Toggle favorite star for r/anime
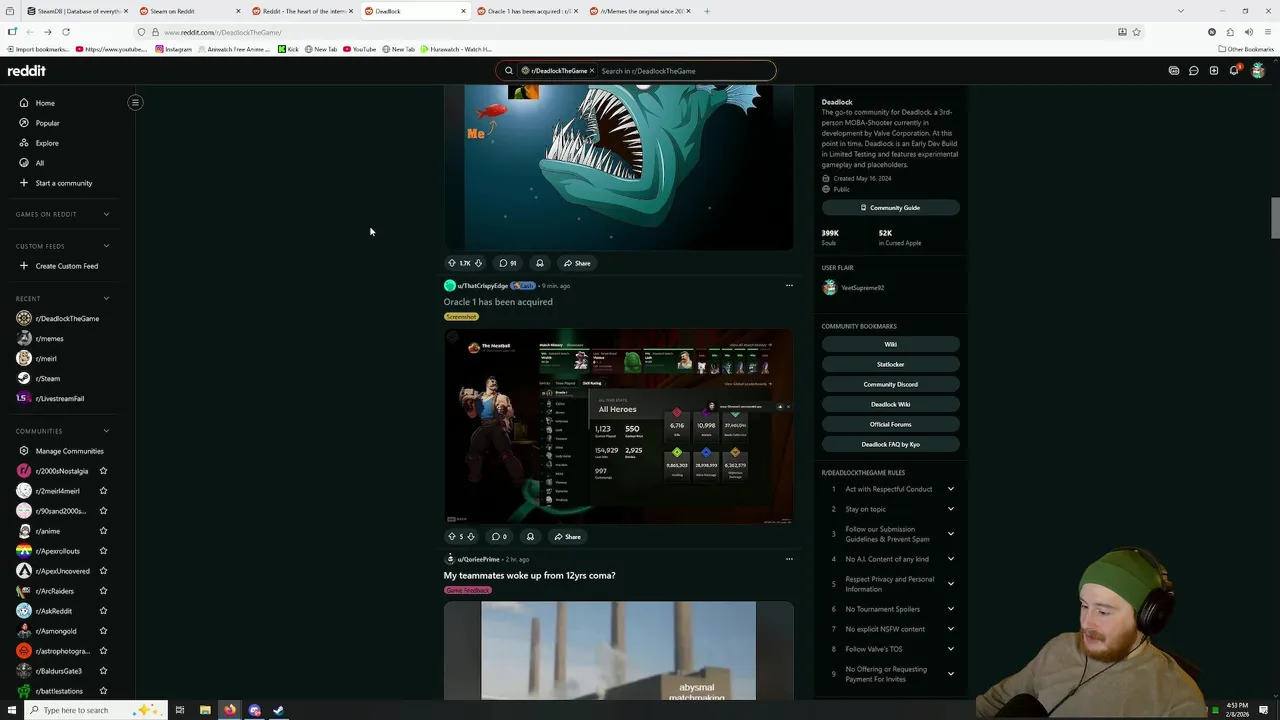 pos(103,531)
